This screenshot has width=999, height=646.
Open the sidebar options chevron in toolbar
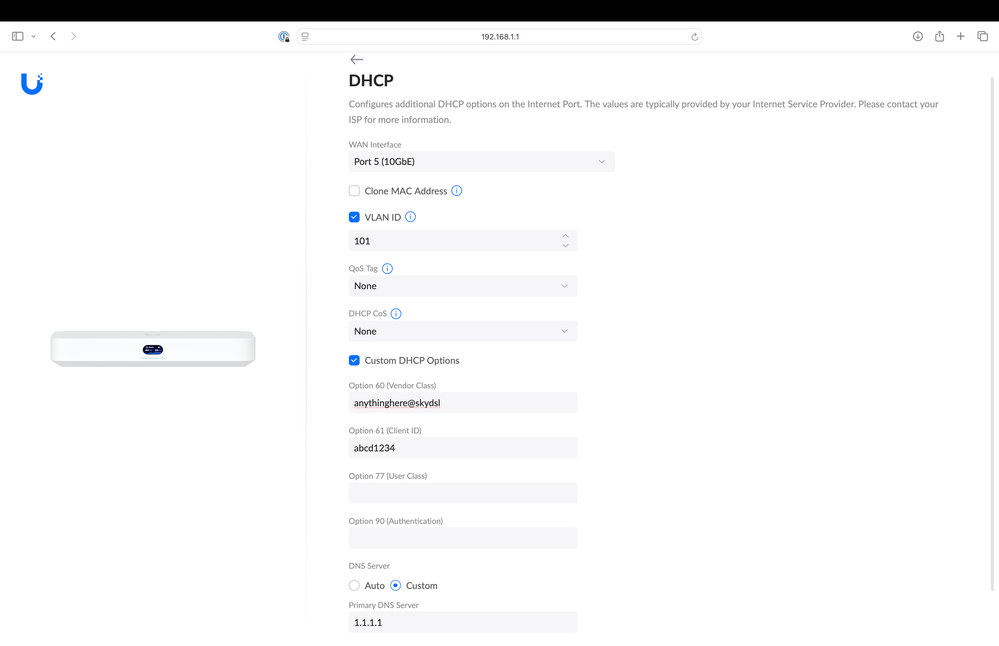33,36
